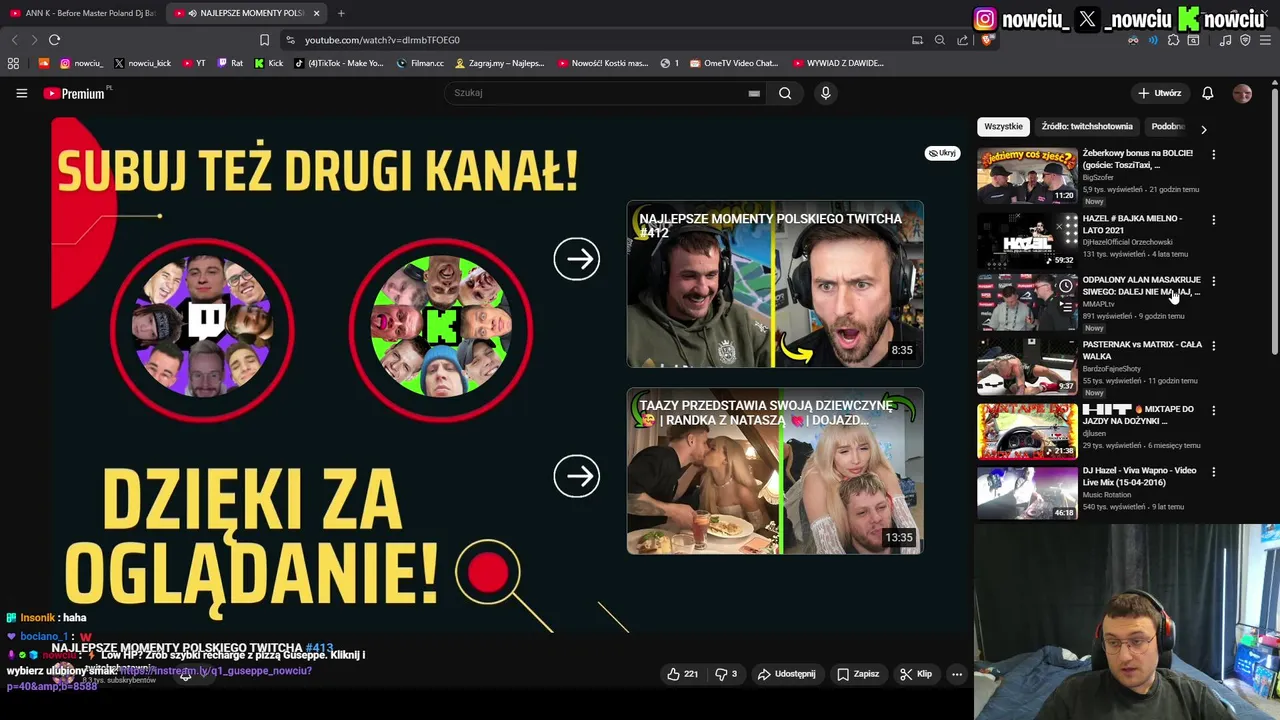Screen dimensions: 1280x720
Task: Open browser apps grid in bookmarks bar
Action: (x=13, y=63)
